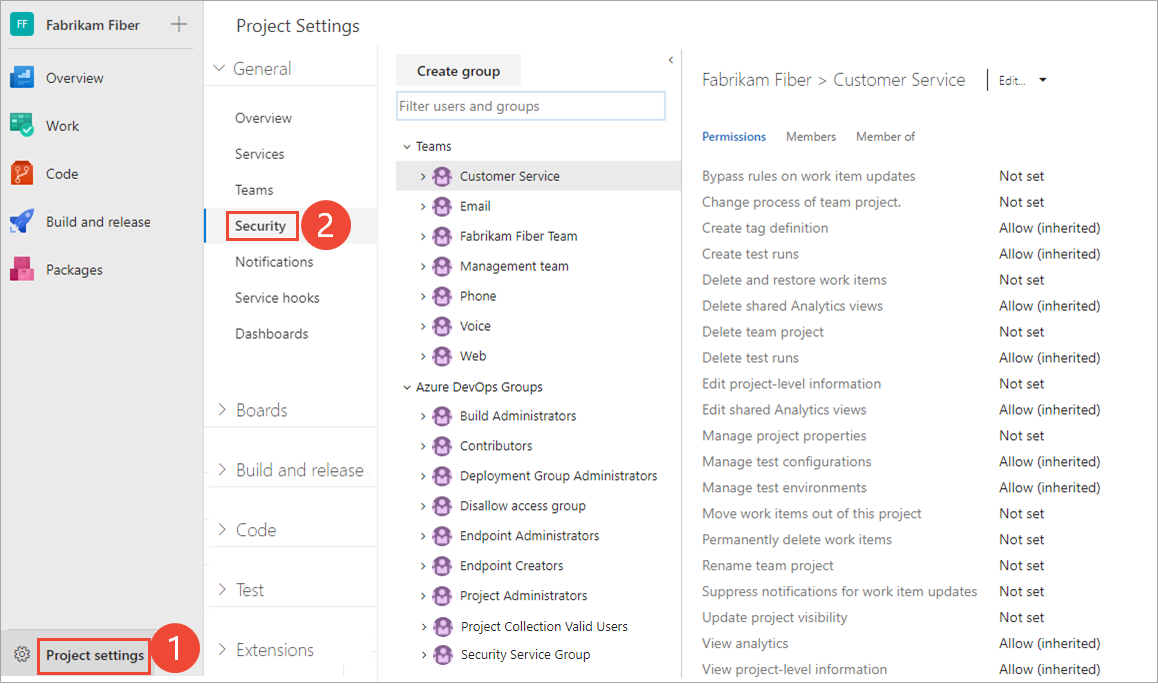Click the Build and release rocket icon

coord(22,222)
